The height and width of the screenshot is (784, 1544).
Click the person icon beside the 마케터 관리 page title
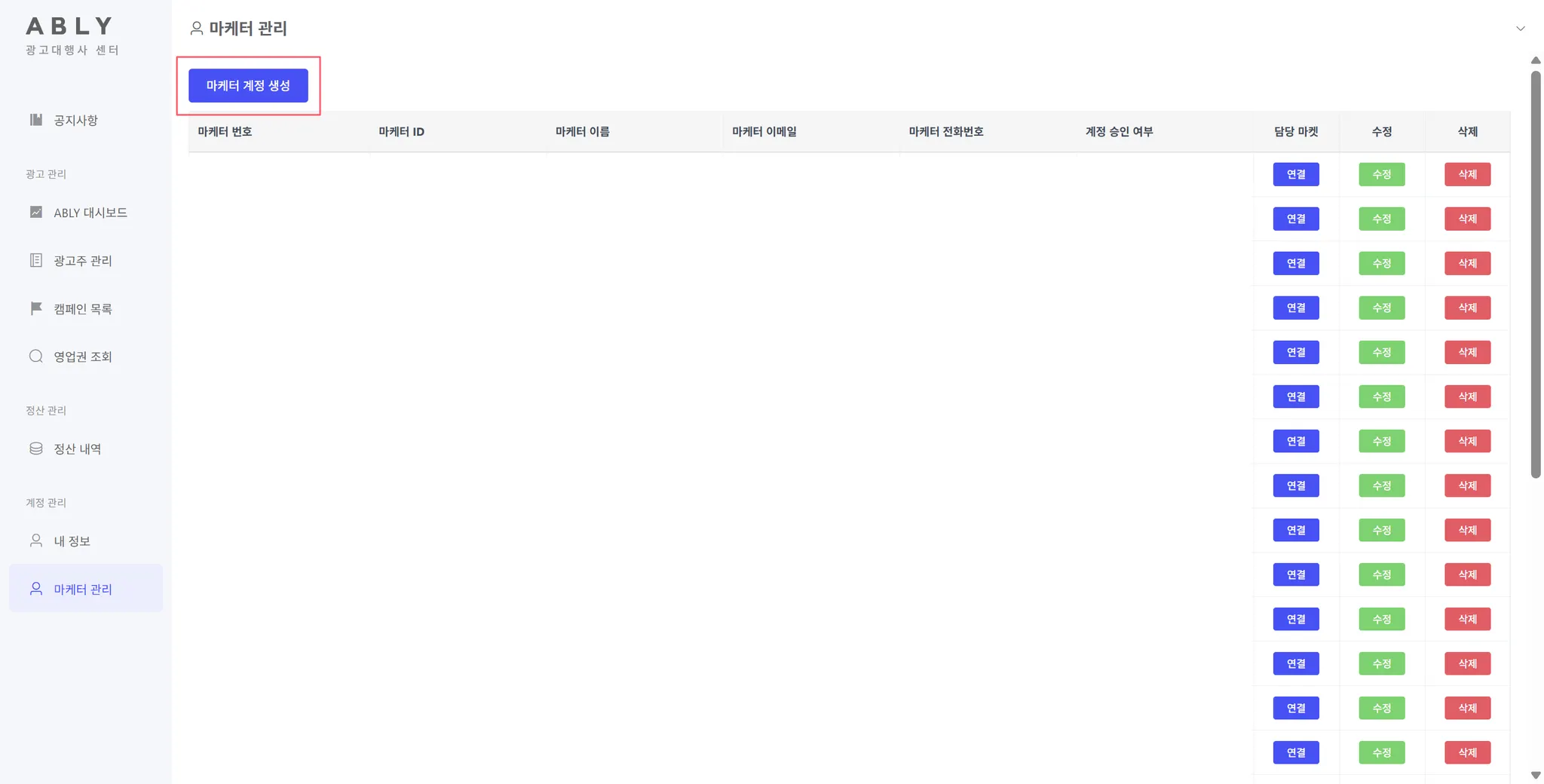tap(197, 28)
